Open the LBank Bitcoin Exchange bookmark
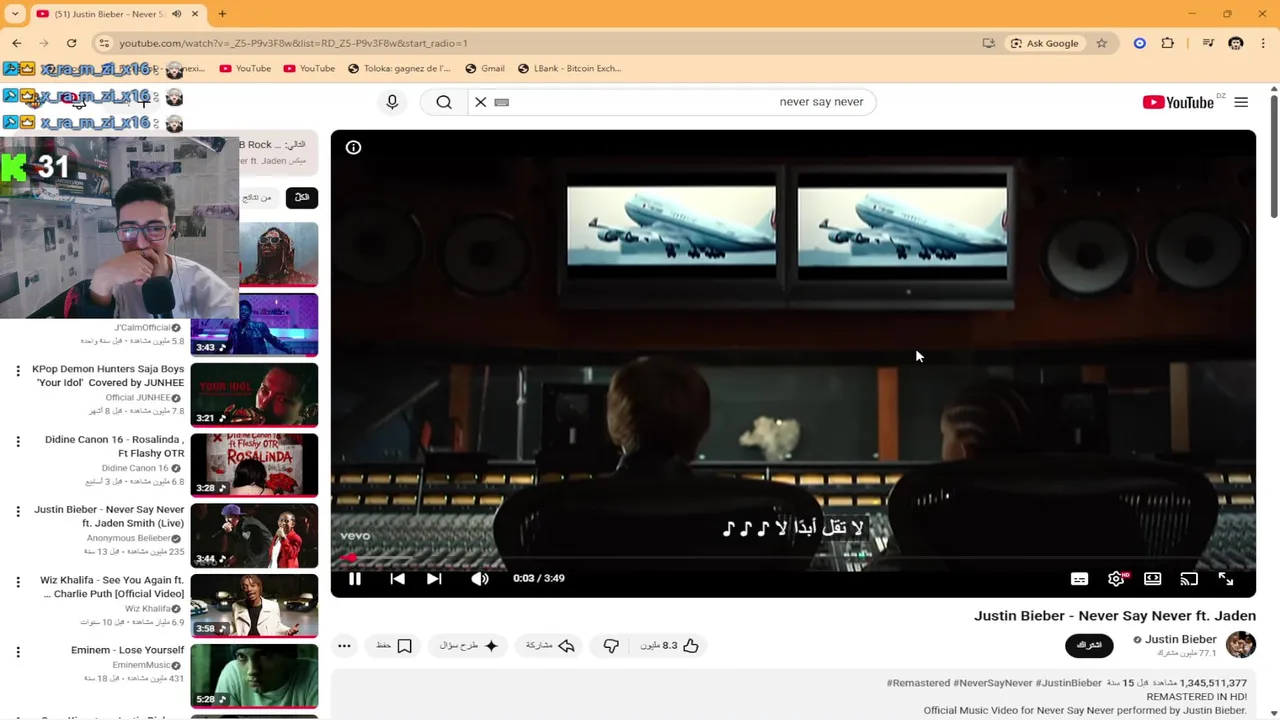 tap(569, 69)
